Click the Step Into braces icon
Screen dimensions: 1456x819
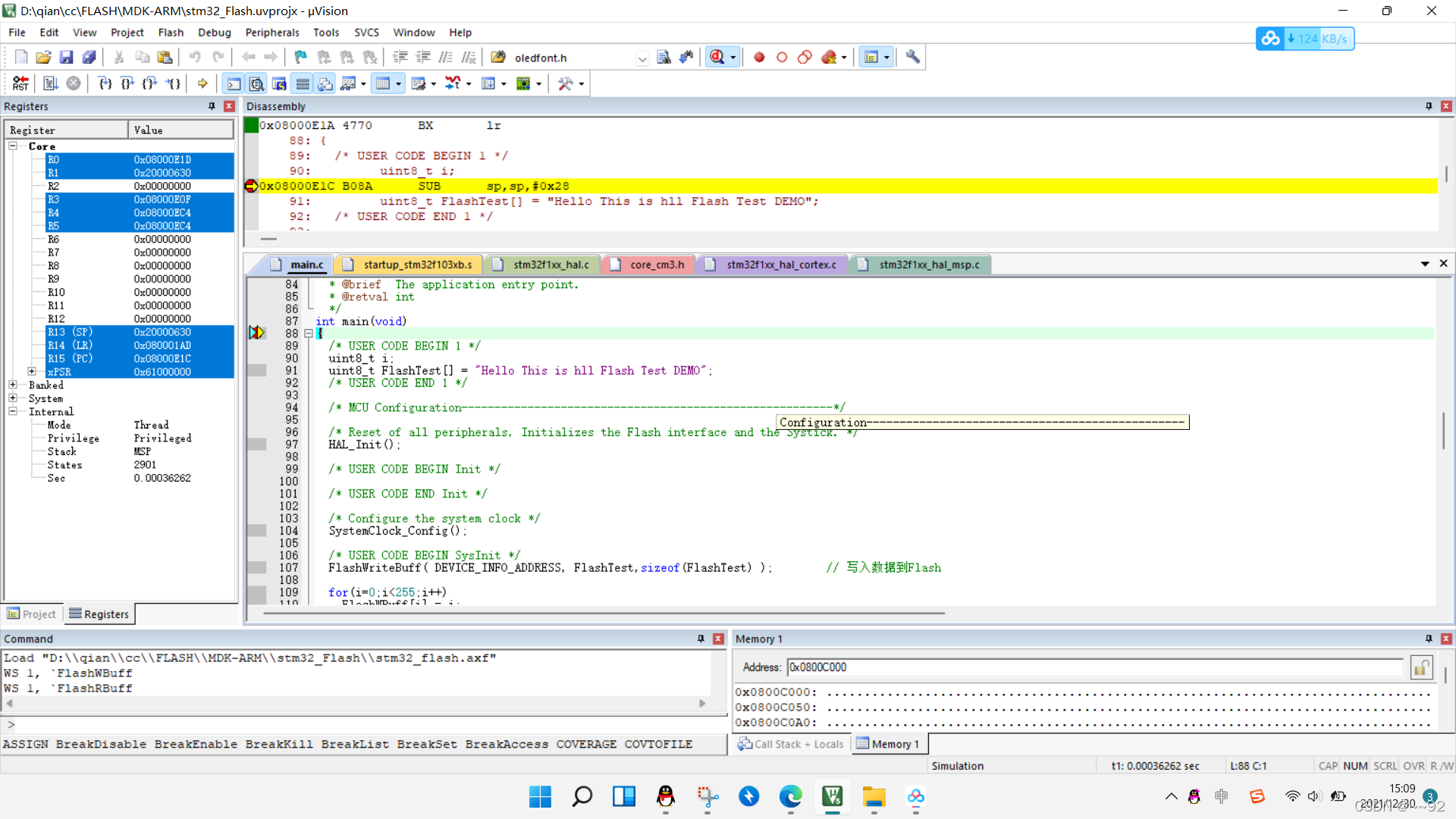(x=105, y=83)
